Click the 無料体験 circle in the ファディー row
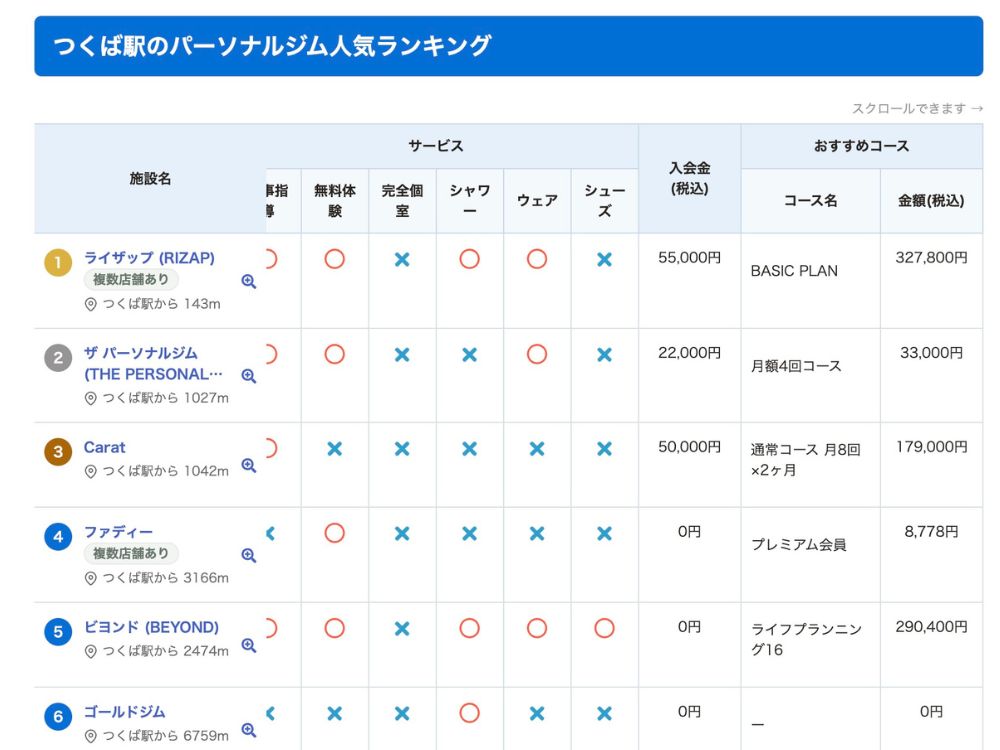1000x750 pixels. (x=335, y=533)
